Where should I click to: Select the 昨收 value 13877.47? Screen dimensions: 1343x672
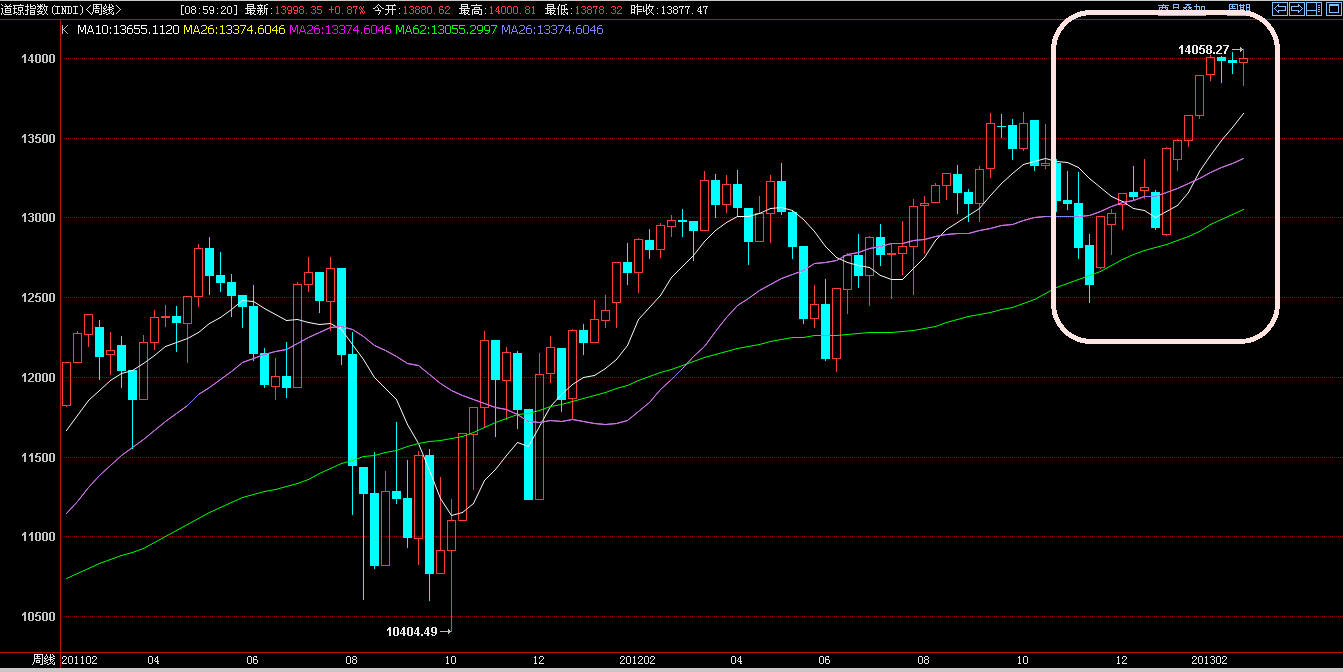[683, 10]
